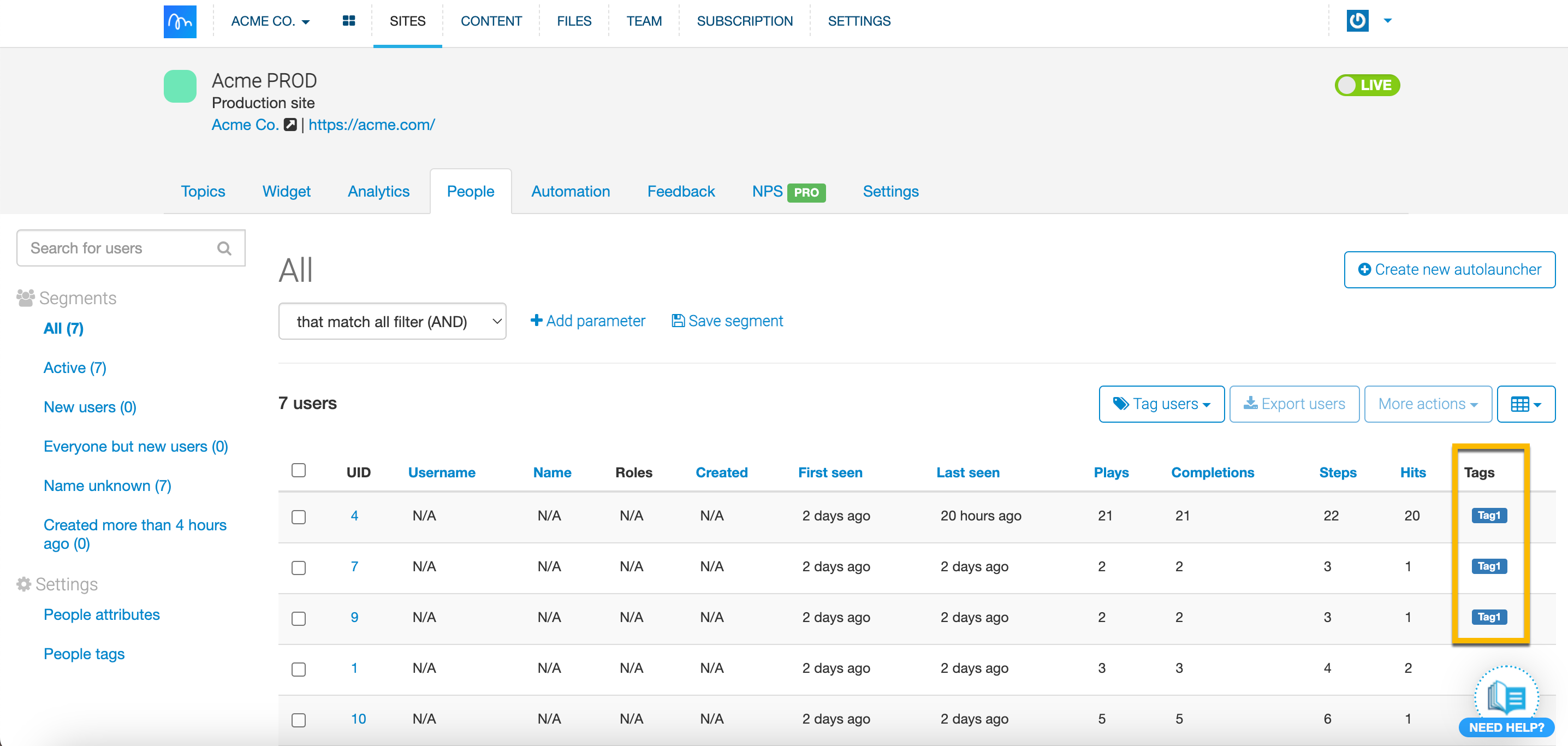
Task: Expand the Tag users dropdown
Action: [x=1161, y=404]
